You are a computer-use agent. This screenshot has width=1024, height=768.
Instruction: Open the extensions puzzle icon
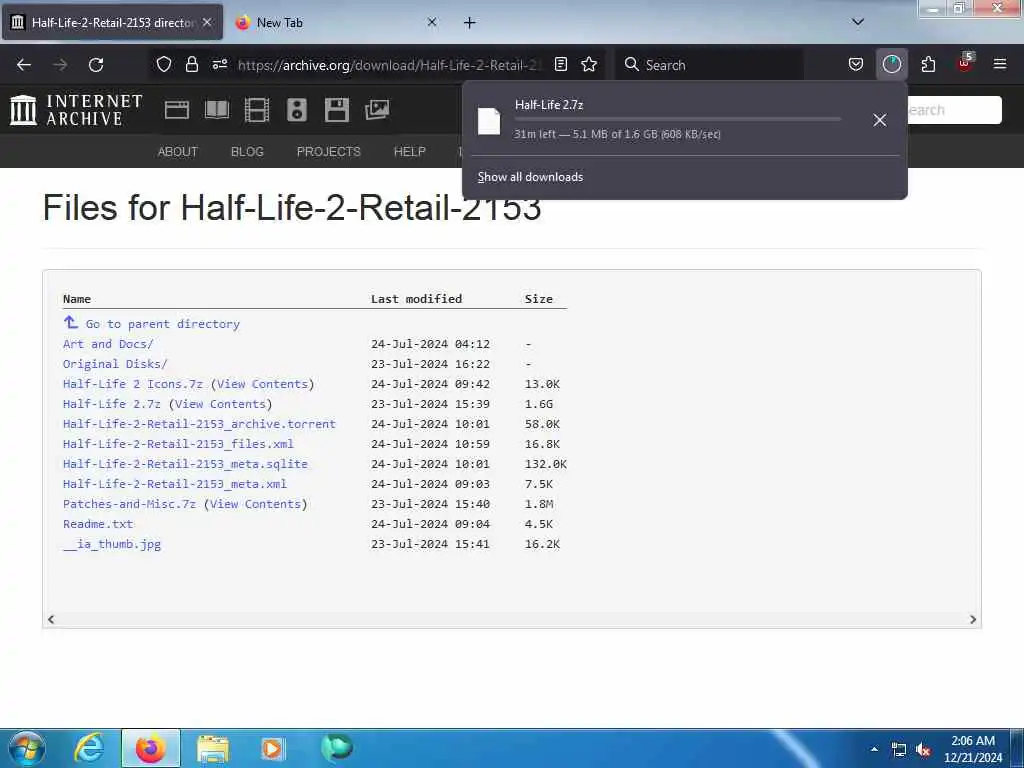[x=928, y=64]
